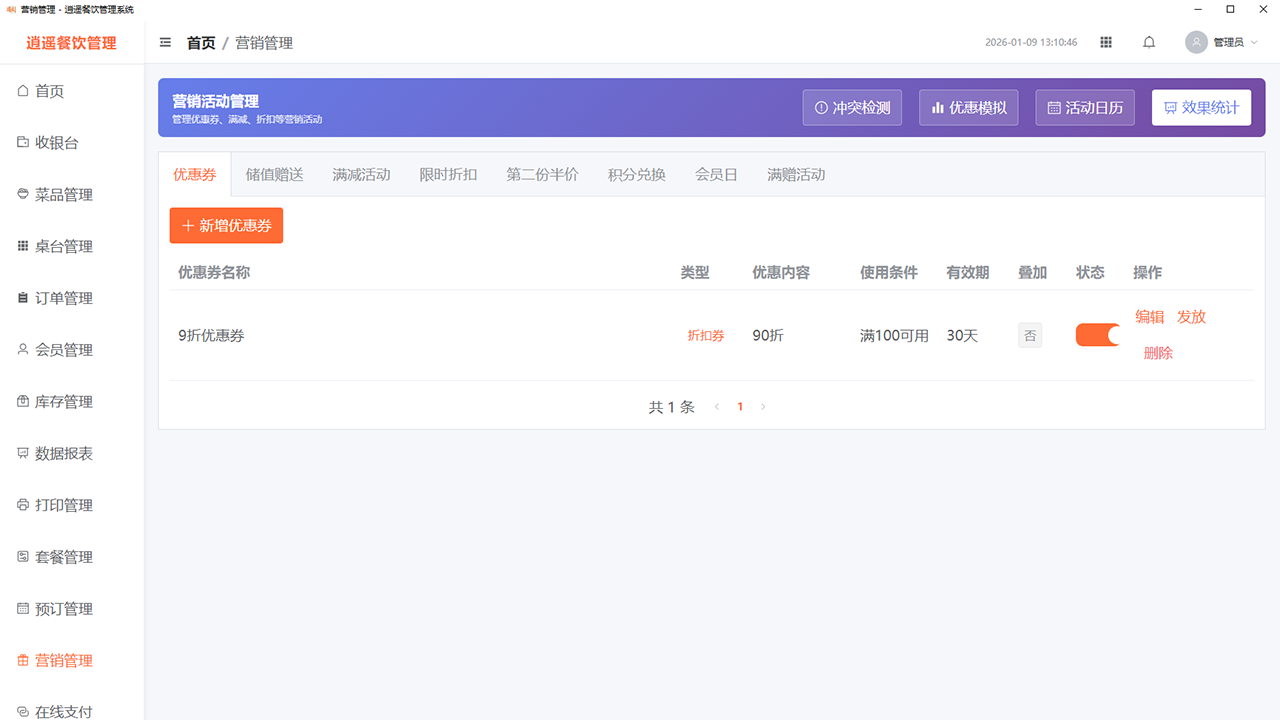Image resolution: width=1280 pixels, height=720 pixels.
Task: Click 编辑 link for 9折优惠券
Action: pos(1149,317)
